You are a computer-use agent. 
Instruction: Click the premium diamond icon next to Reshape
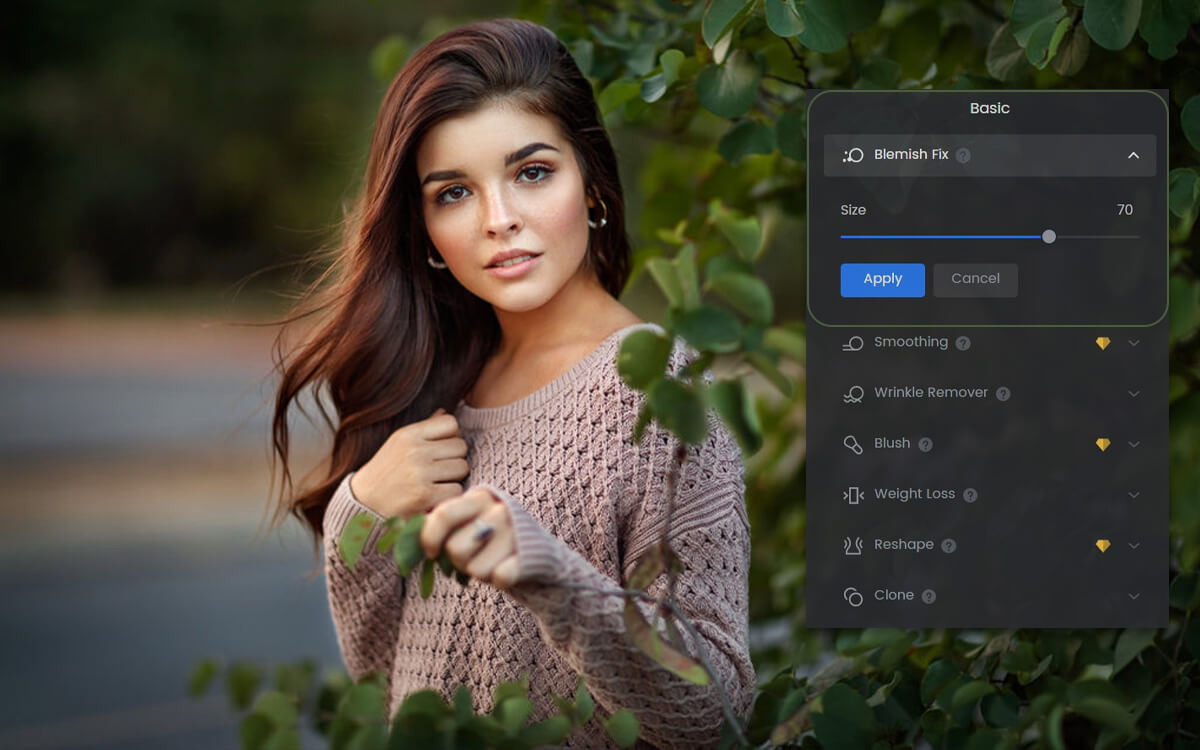(x=1104, y=544)
